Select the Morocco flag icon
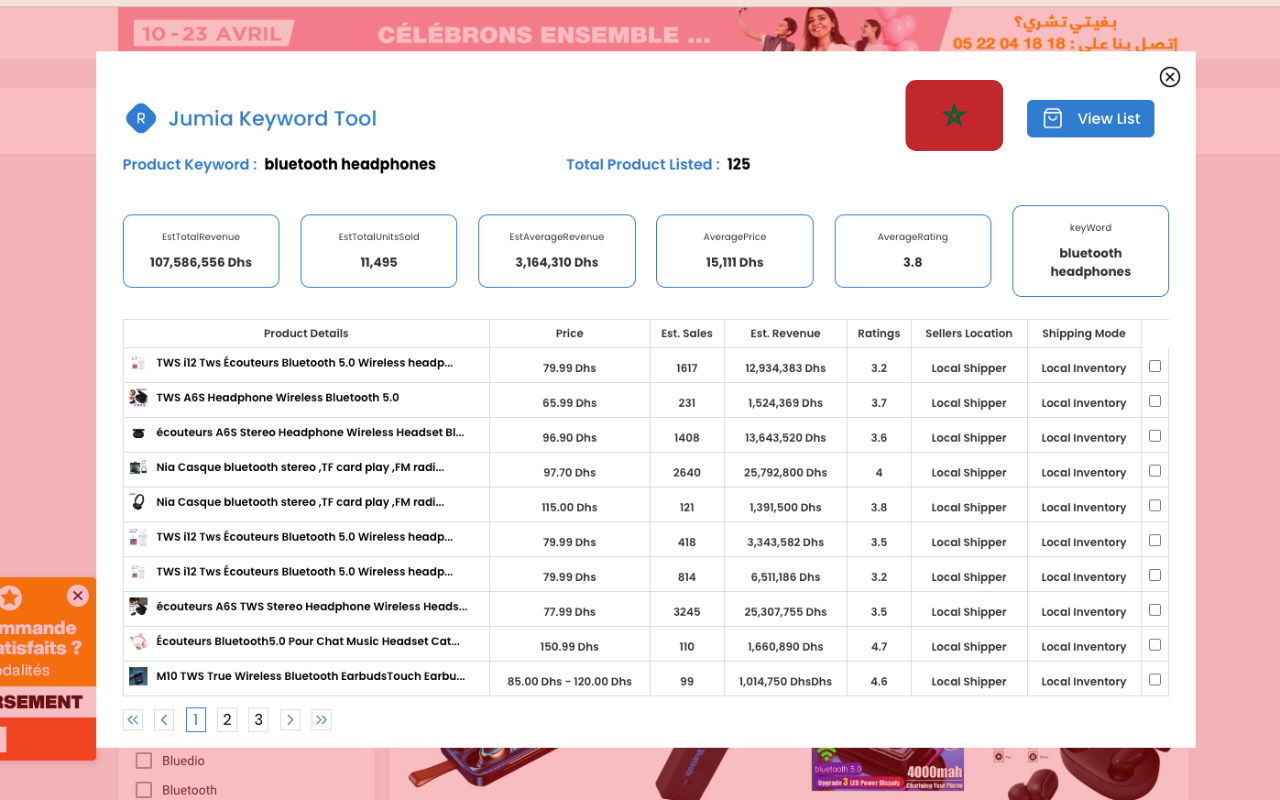This screenshot has height=800, width=1280. [953, 115]
